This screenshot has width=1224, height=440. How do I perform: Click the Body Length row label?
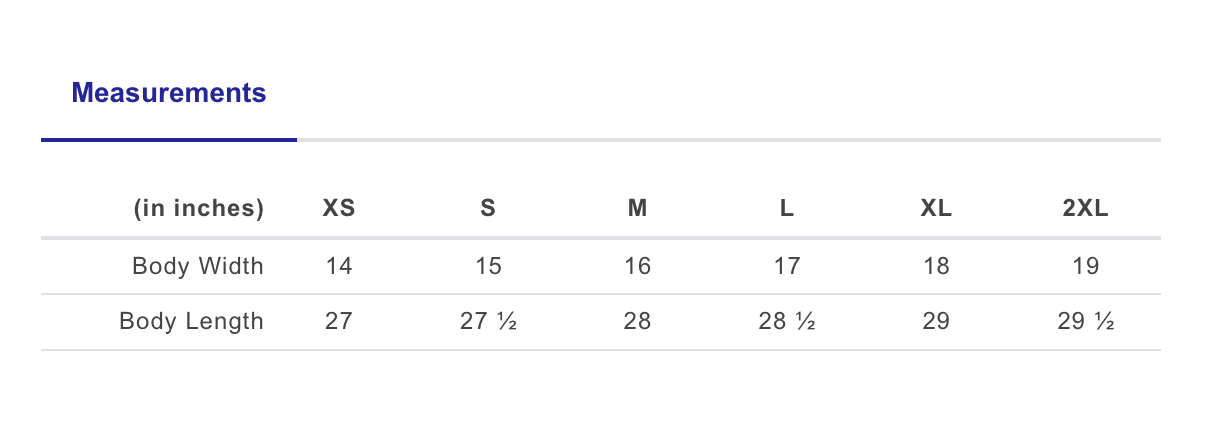pyautogui.click(x=192, y=322)
